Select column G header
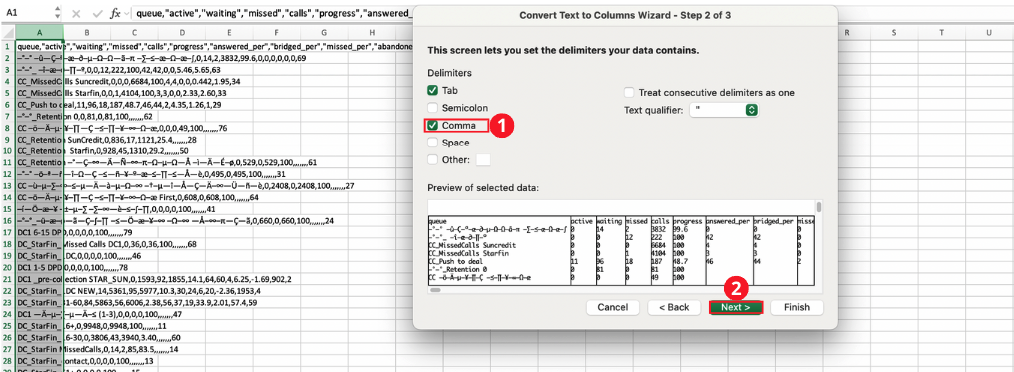The height and width of the screenshot is (372, 1014). click(324, 33)
